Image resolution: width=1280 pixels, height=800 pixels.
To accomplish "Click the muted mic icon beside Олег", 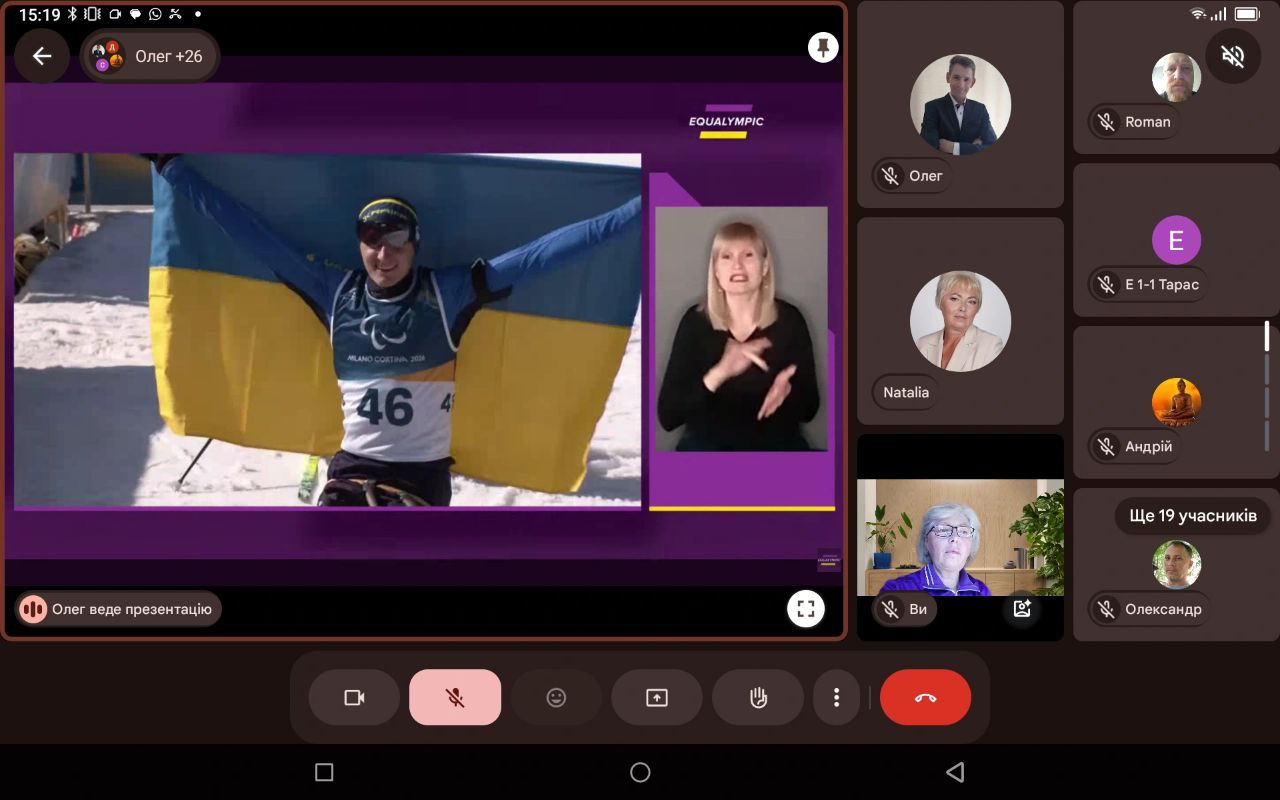I will pos(890,176).
